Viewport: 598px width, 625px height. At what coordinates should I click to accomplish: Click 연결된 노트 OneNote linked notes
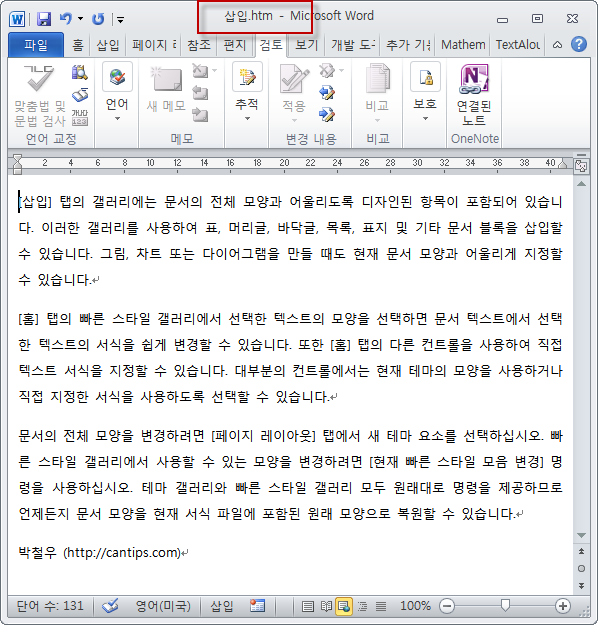tap(474, 96)
